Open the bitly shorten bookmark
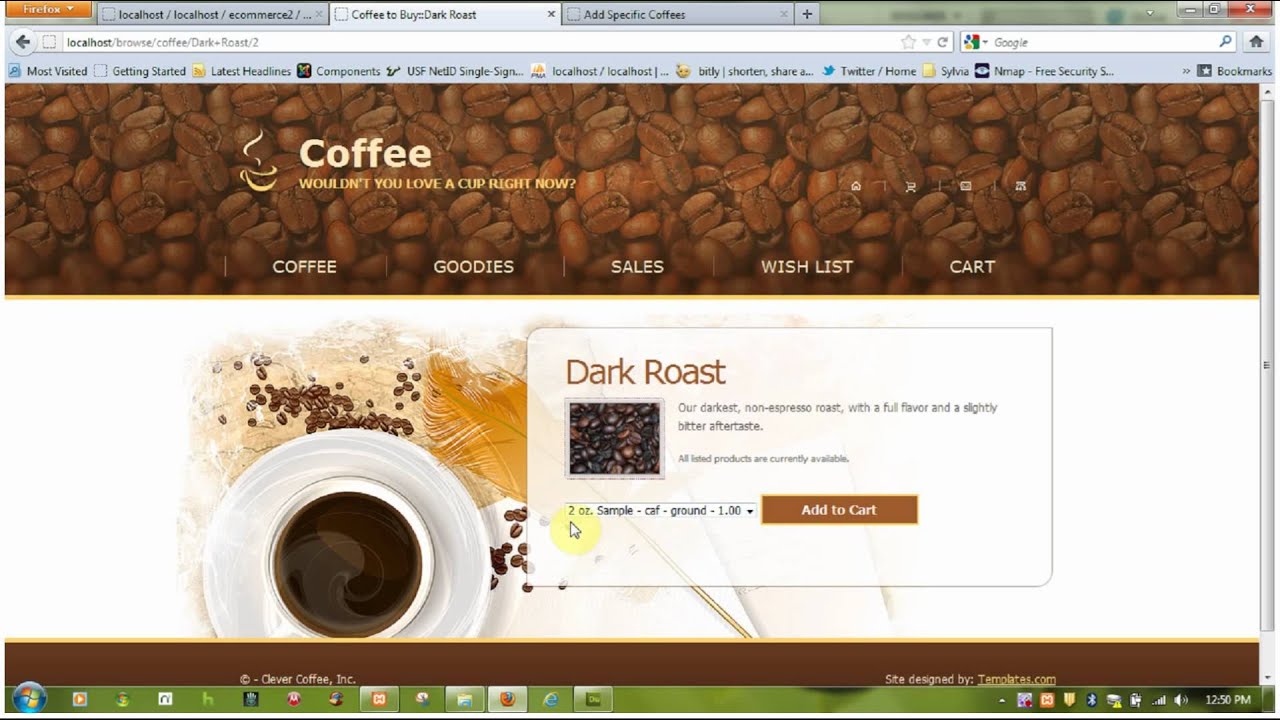 [745, 71]
